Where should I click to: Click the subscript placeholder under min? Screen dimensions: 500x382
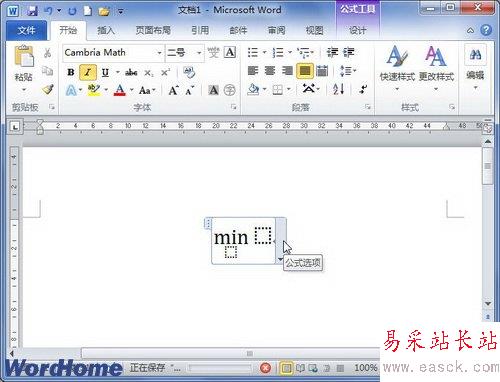coord(231,252)
